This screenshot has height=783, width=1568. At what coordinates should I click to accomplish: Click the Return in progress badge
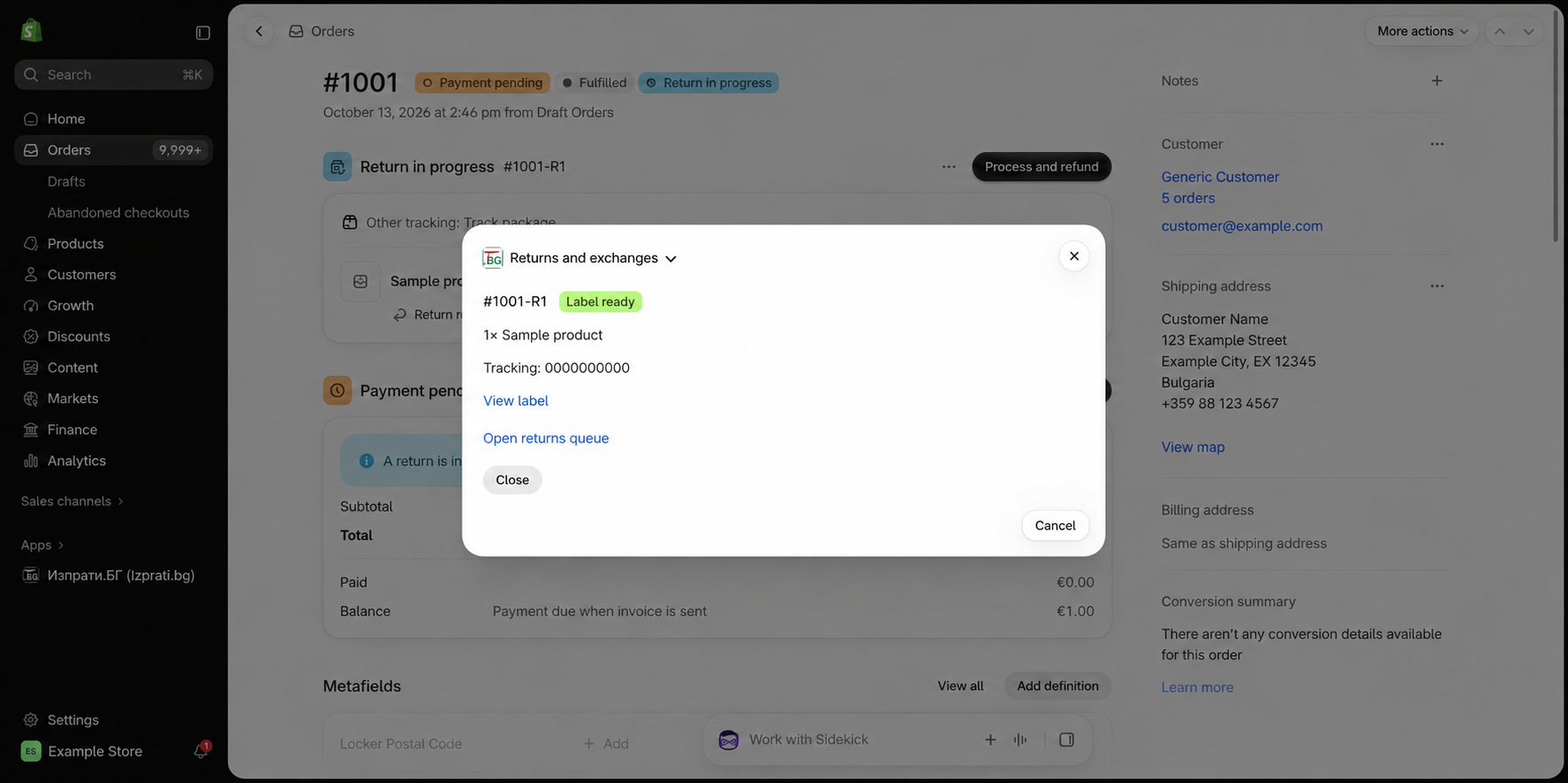(708, 83)
